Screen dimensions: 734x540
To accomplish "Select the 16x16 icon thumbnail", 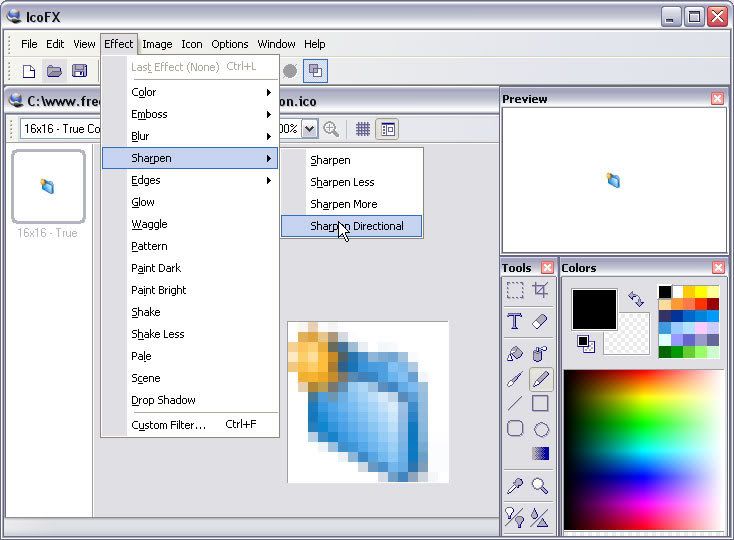I will tap(48, 186).
